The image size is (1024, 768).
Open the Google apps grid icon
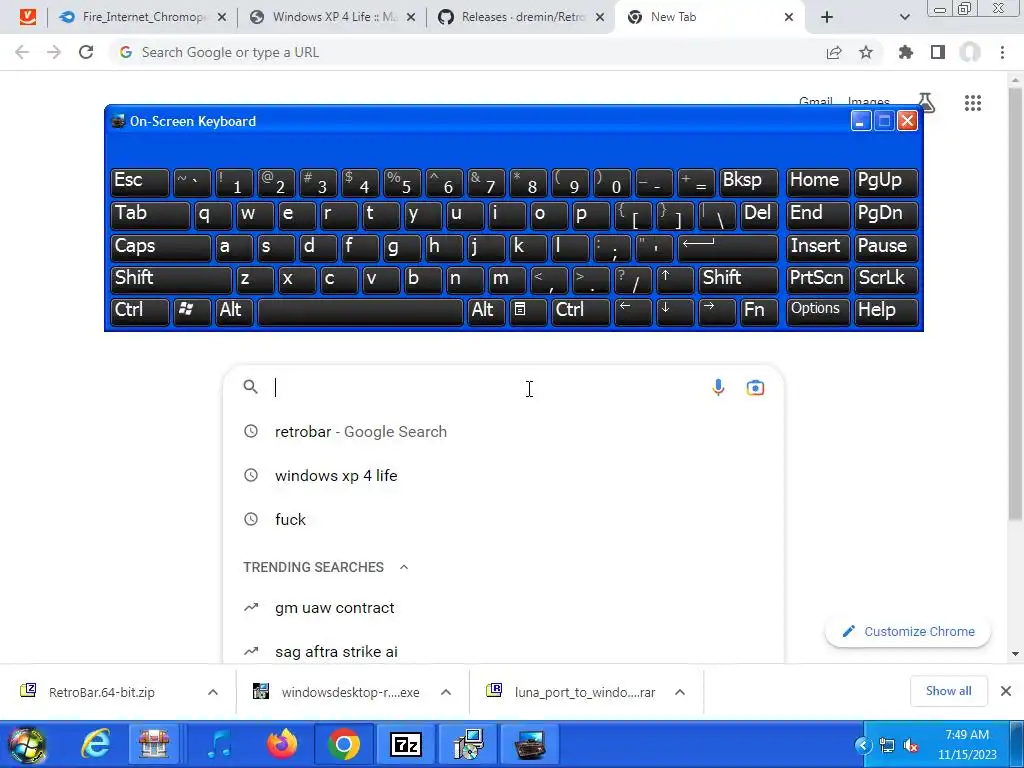point(973,103)
